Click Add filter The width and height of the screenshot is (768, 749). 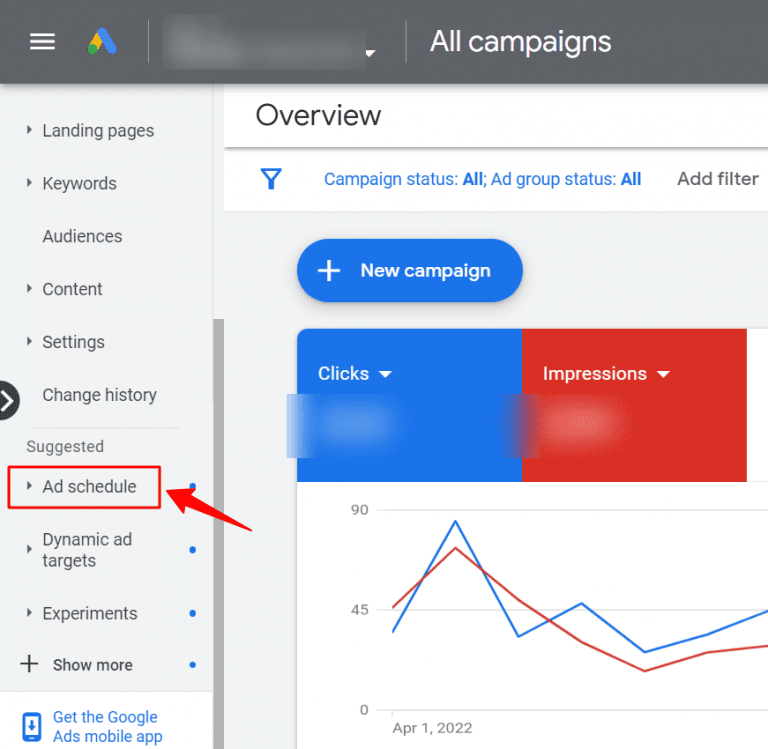[x=717, y=179]
